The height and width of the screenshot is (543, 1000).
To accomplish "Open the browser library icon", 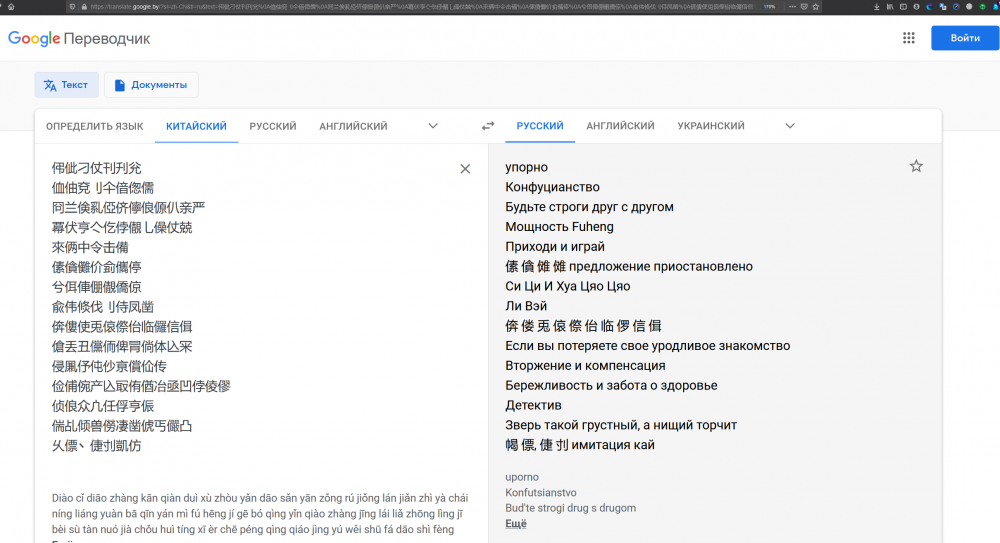I will 890,6.
